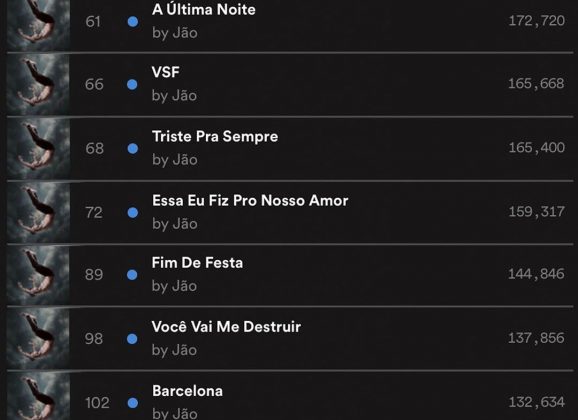
Task: Click the blue dot beside Barcelona
Action: (133, 403)
